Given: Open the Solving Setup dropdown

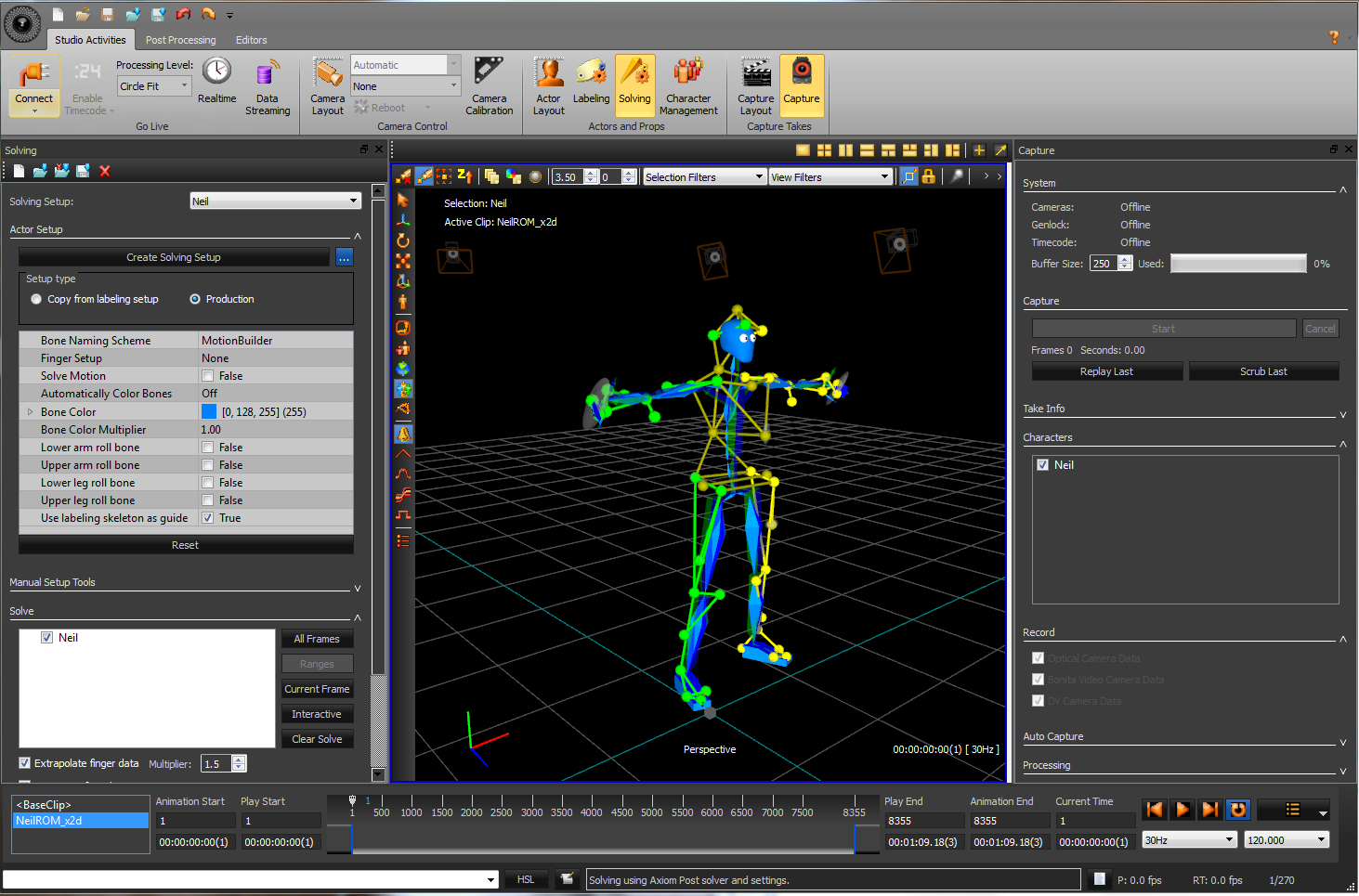Looking at the screenshot, I should [275, 201].
